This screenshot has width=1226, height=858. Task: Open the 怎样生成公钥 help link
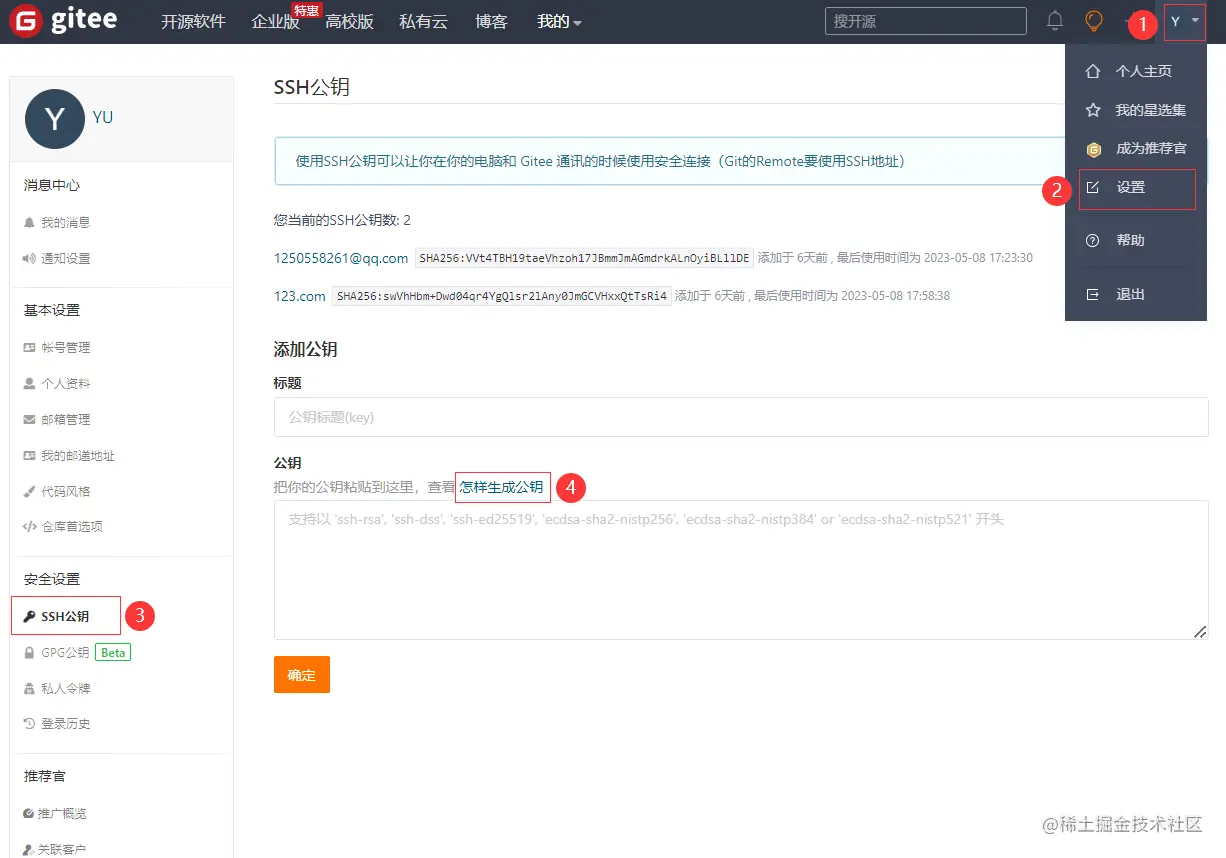point(502,487)
